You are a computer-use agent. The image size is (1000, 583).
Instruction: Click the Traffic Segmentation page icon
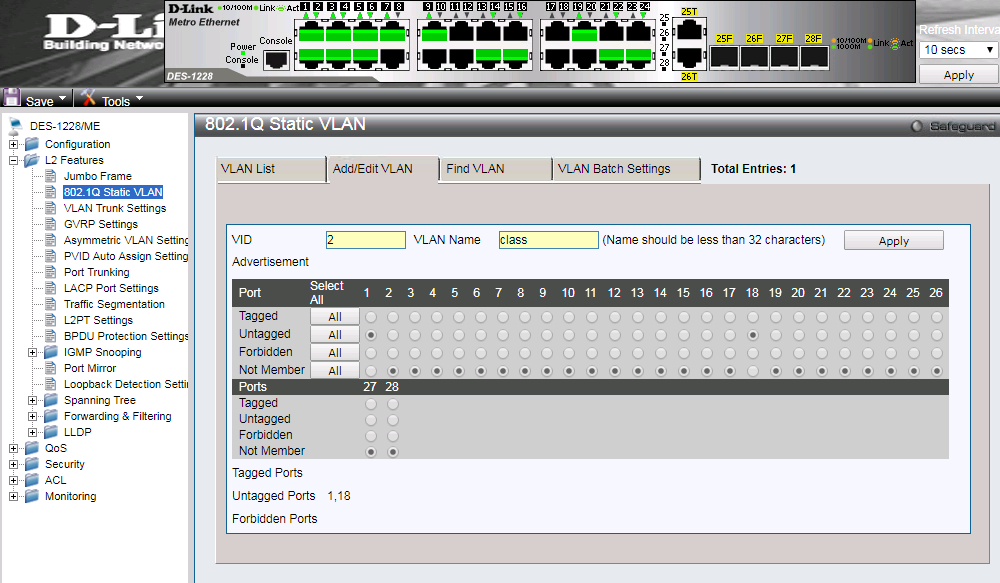pos(51,304)
